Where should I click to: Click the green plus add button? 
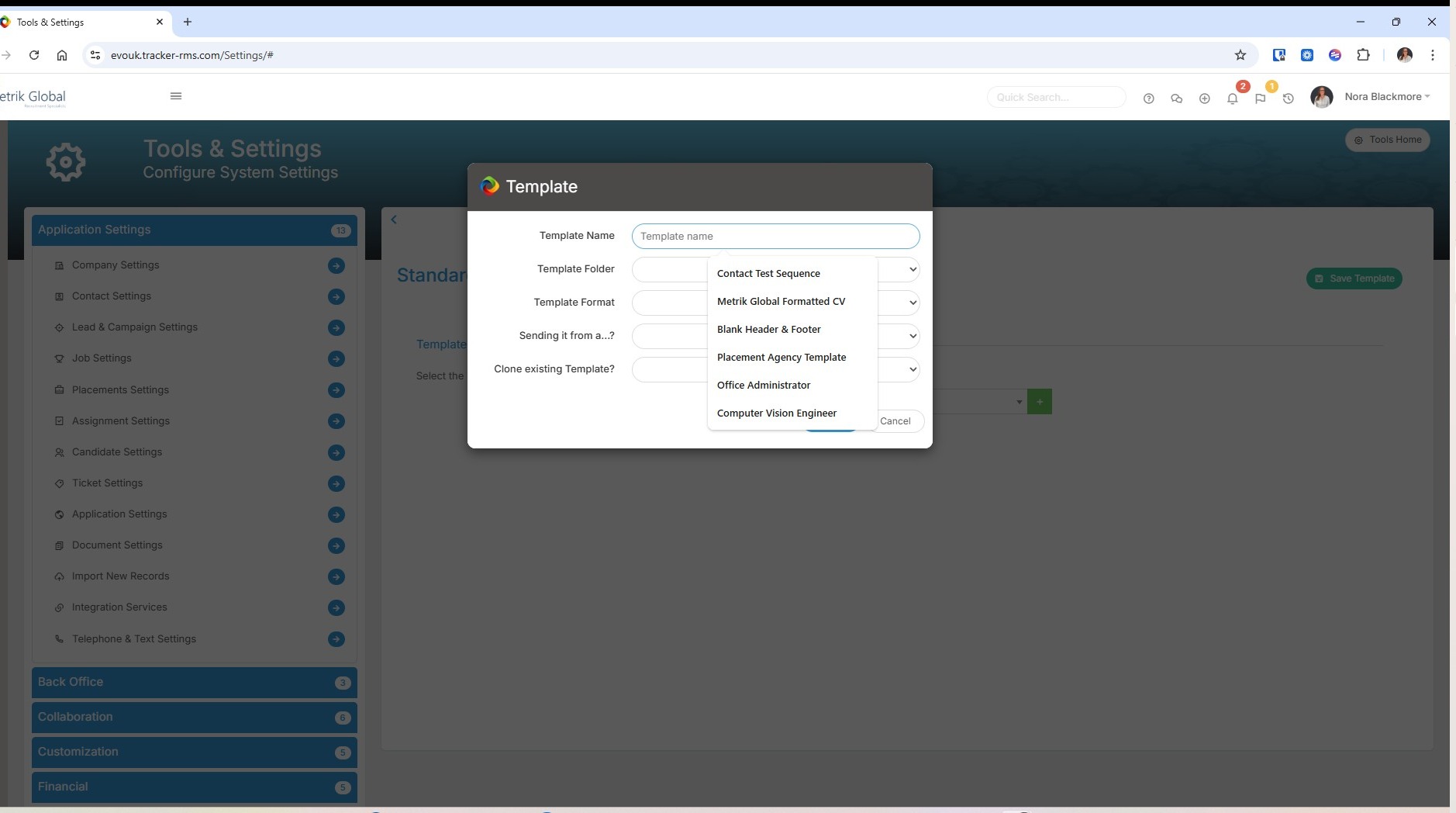tap(1040, 402)
